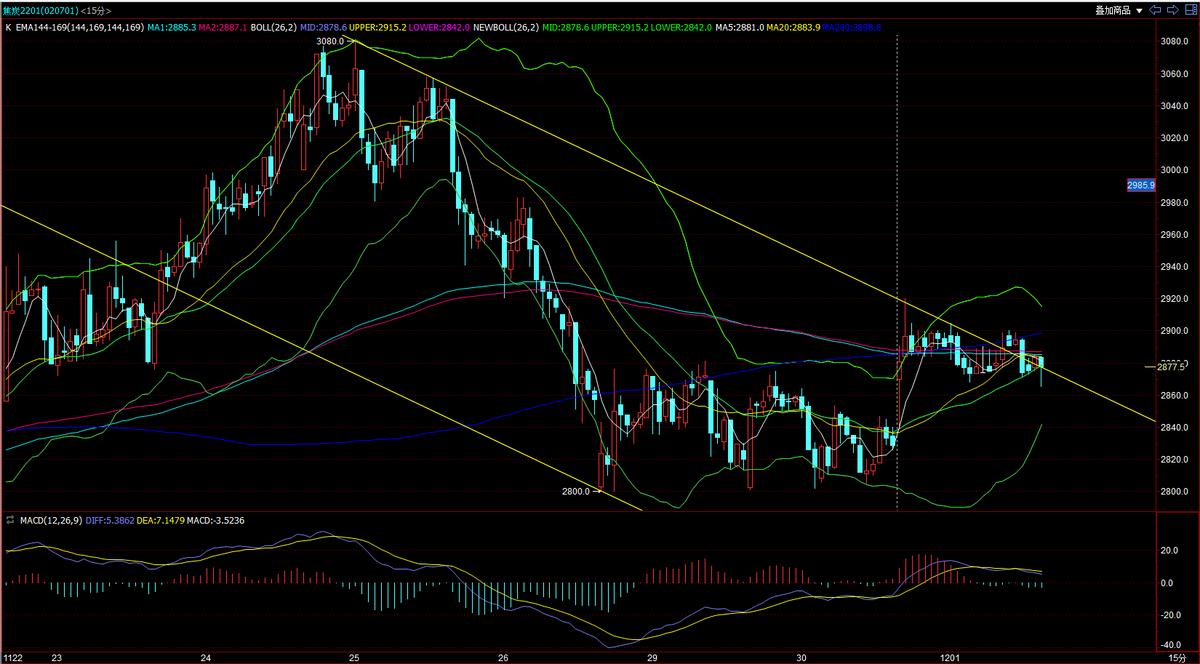Open the <15分> period selector in title
This screenshot has height=664, width=1200.
pos(86,11)
